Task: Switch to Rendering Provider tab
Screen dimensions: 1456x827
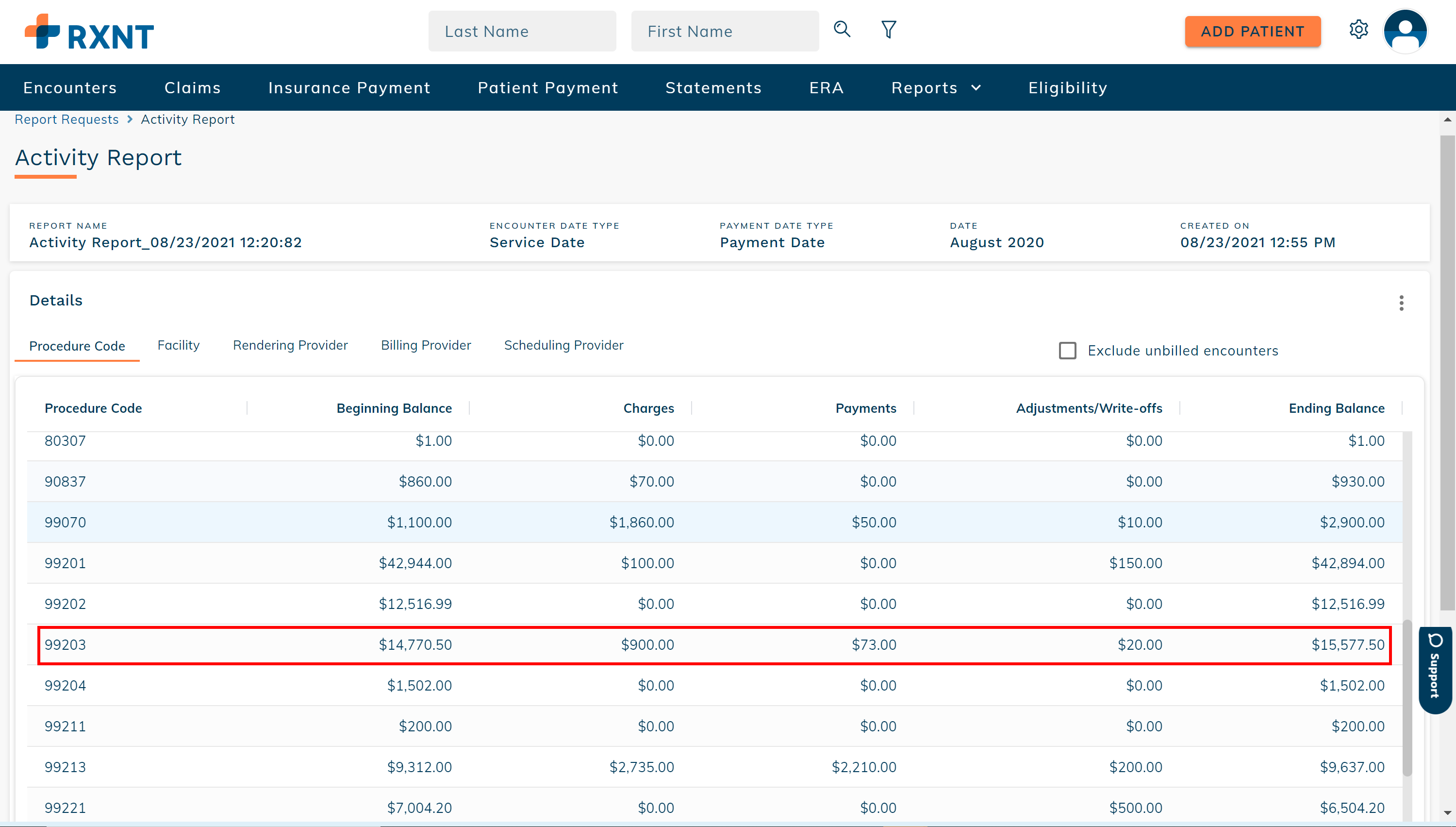Action: (x=290, y=345)
